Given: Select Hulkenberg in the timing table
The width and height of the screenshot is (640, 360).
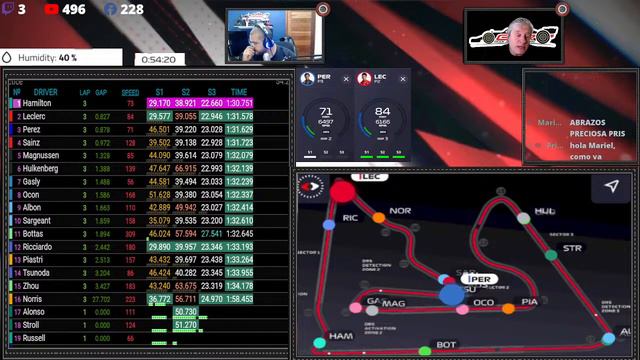Looking at the screenshot, I should point(40,169).
